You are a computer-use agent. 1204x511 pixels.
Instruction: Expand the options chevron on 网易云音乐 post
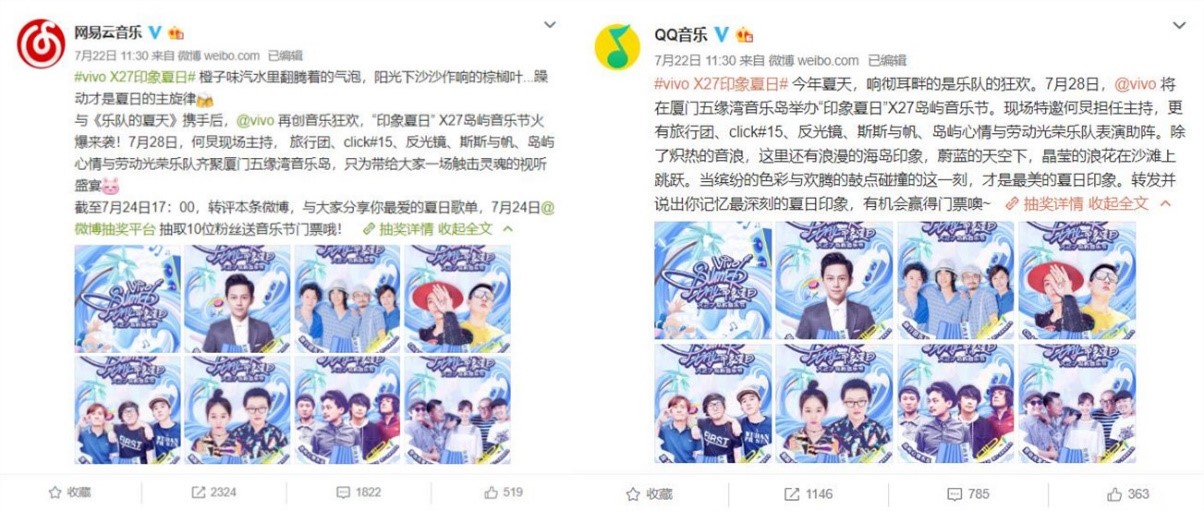coord(550,24)
